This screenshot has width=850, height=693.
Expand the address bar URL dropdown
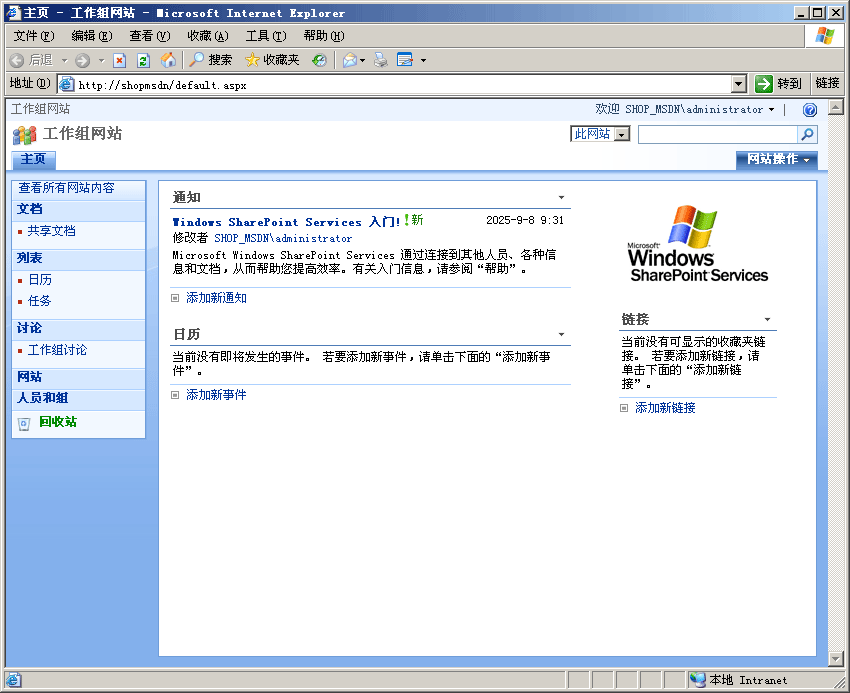point(738,84)
